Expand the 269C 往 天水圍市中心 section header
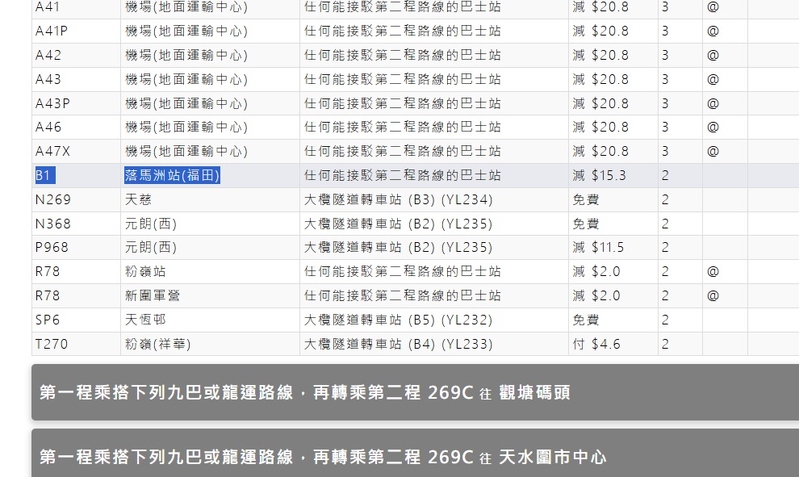 point(399,456)
